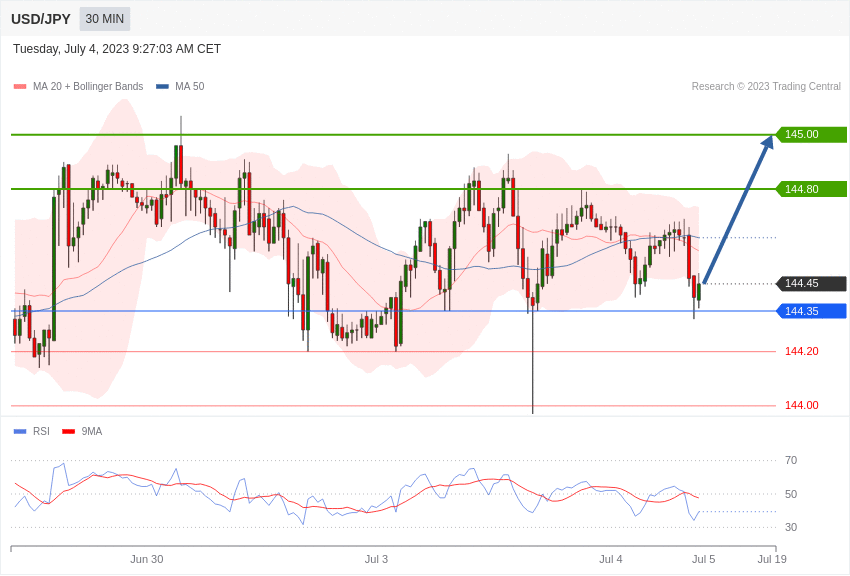
Task: Click the 30 MIN timeframe badge
Action: coord(105,19)
